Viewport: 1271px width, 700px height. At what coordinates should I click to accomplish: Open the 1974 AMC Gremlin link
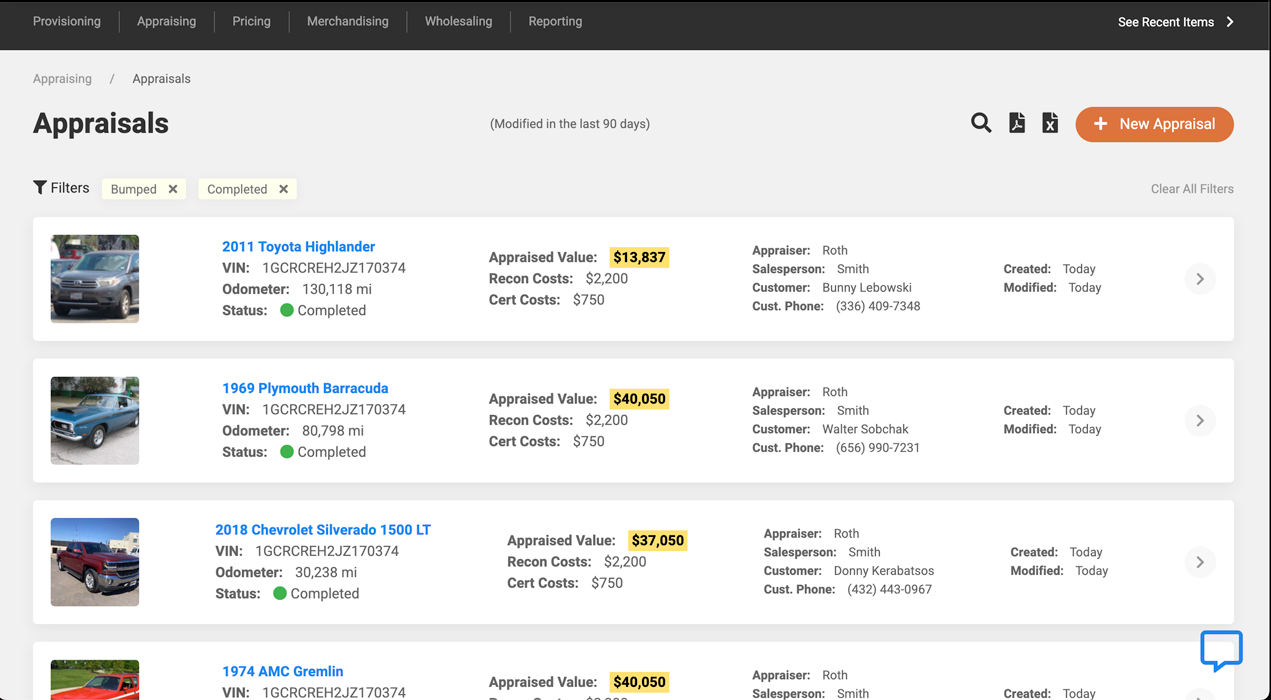(282, 671)
